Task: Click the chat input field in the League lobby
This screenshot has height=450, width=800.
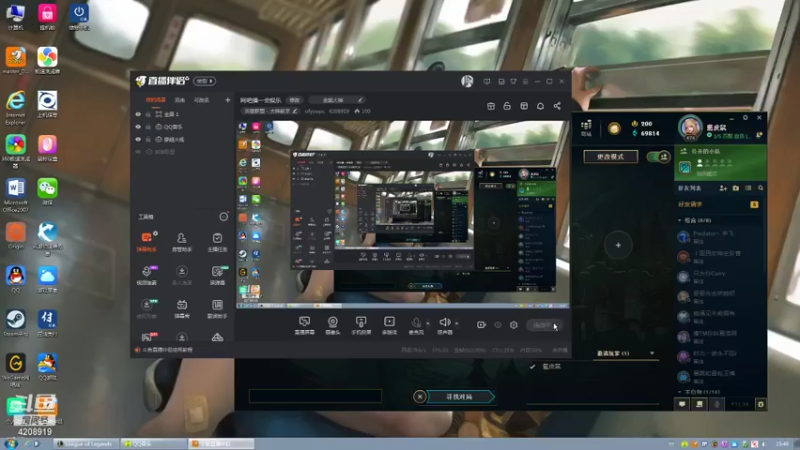Action: click(x=315, y=396)
